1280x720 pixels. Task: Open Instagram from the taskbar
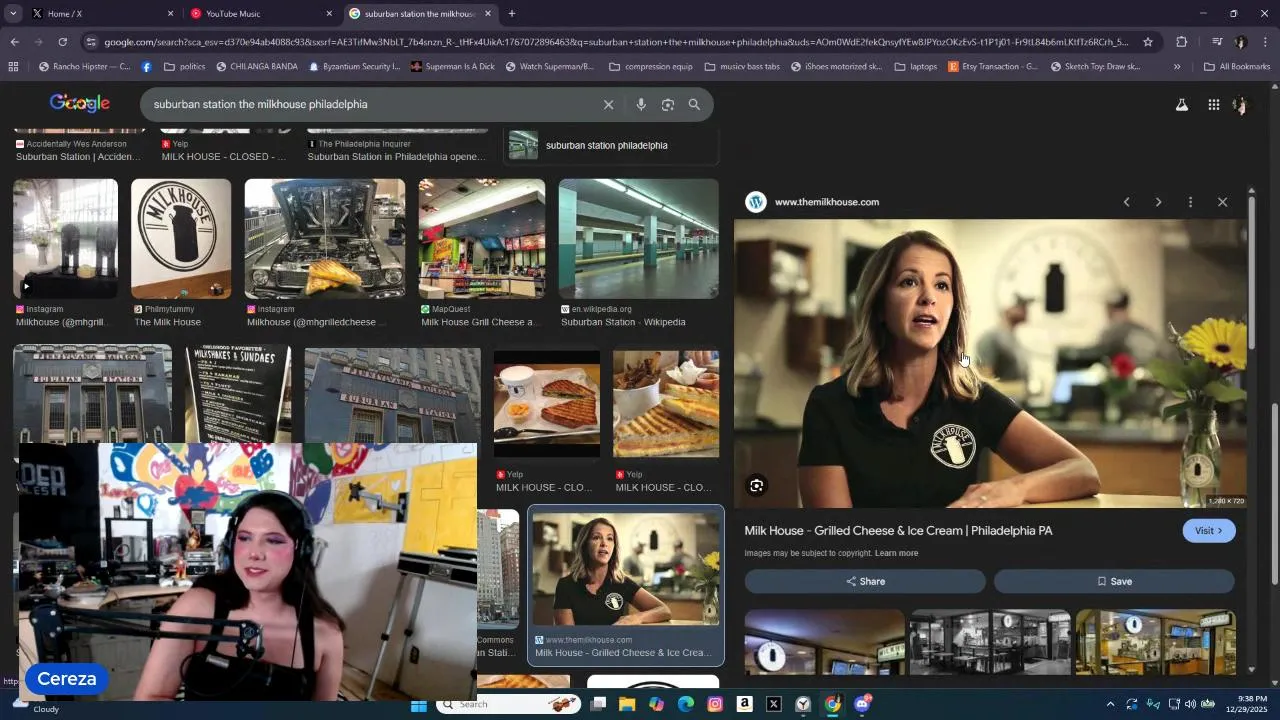tap(715, 705)
